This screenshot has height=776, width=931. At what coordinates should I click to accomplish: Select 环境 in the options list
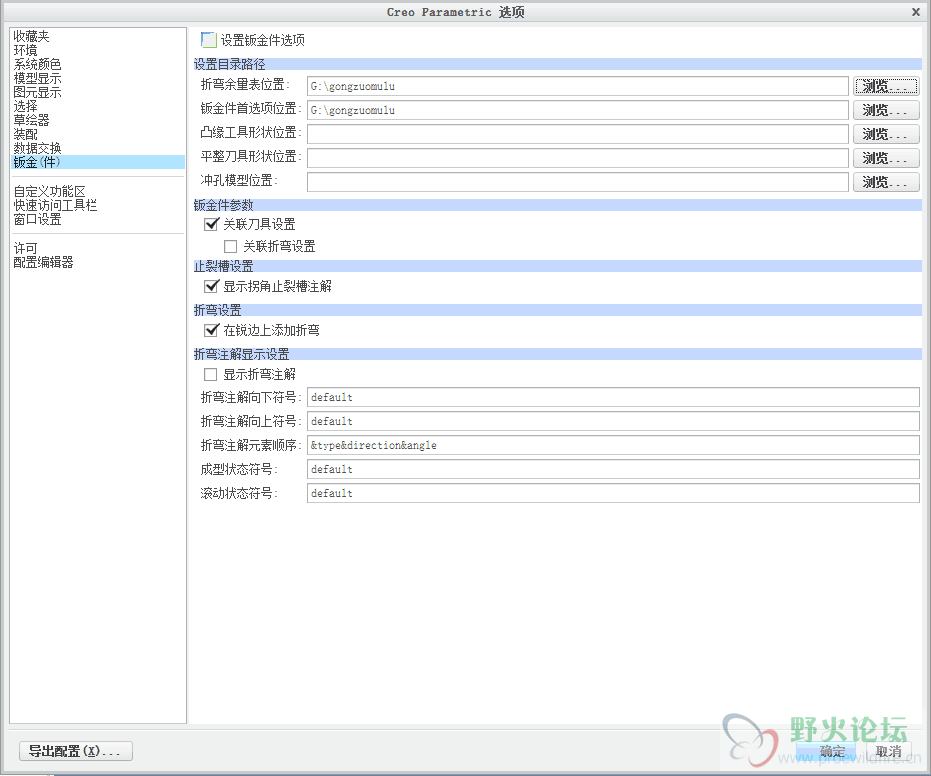[26, 50]
